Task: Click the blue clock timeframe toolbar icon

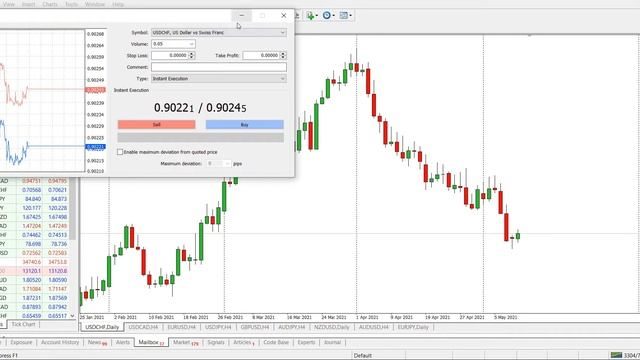Action: click(327, 16)
